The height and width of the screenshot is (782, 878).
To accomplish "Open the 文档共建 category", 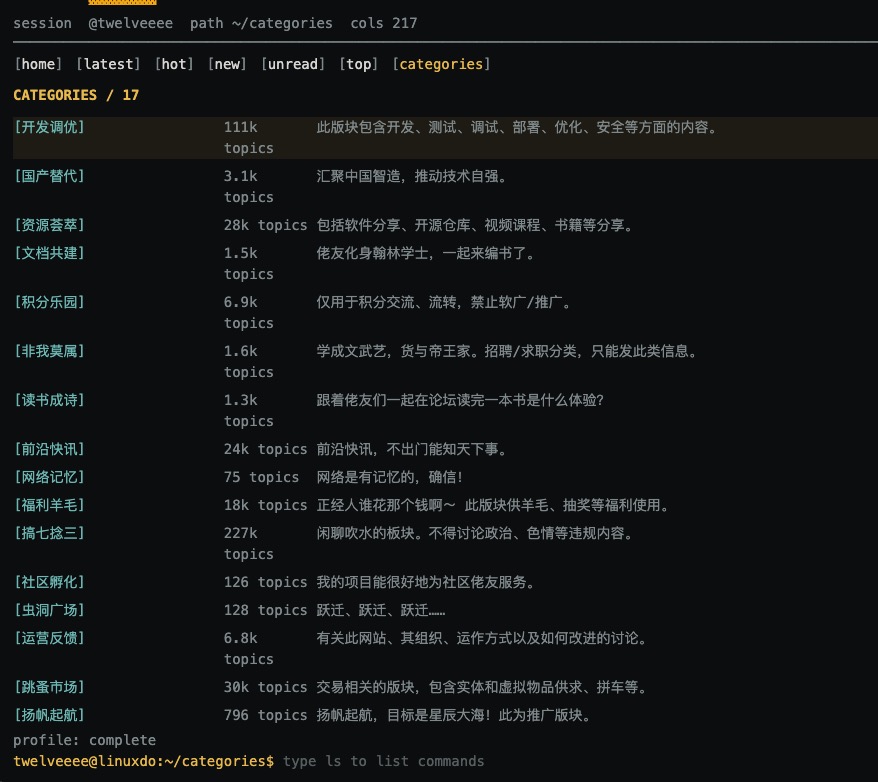I will (49, 253).
